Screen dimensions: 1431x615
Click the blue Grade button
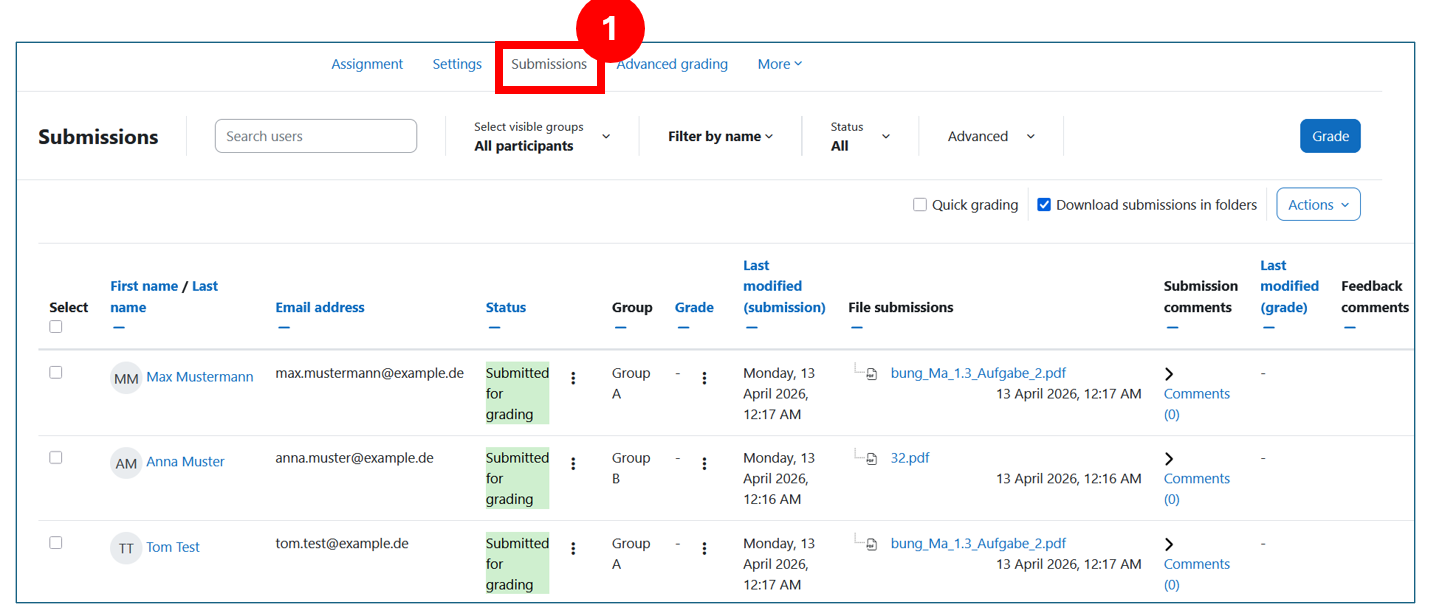coord(1330,136)
